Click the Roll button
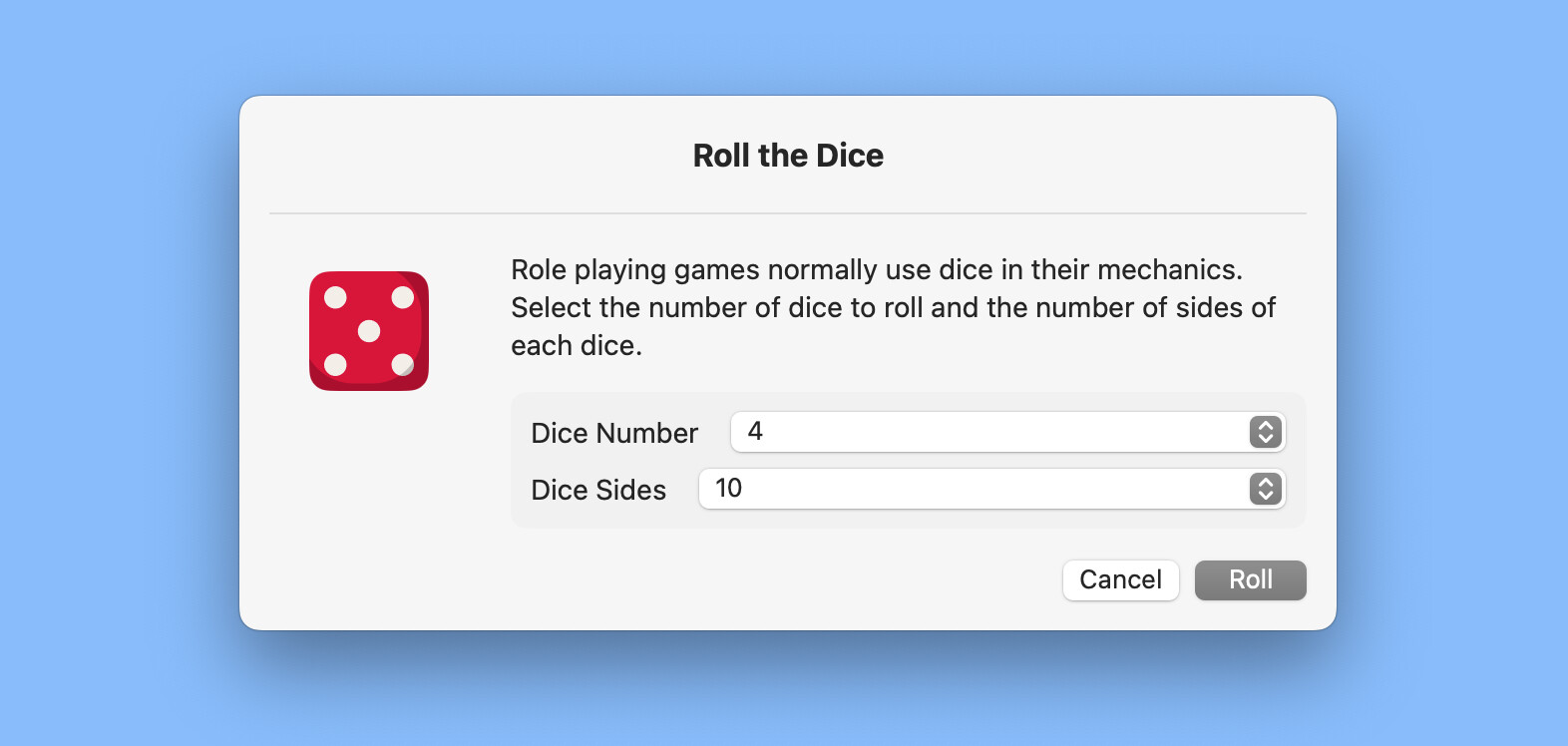The image size is (1568, 746). click(x=1251, y=580)
